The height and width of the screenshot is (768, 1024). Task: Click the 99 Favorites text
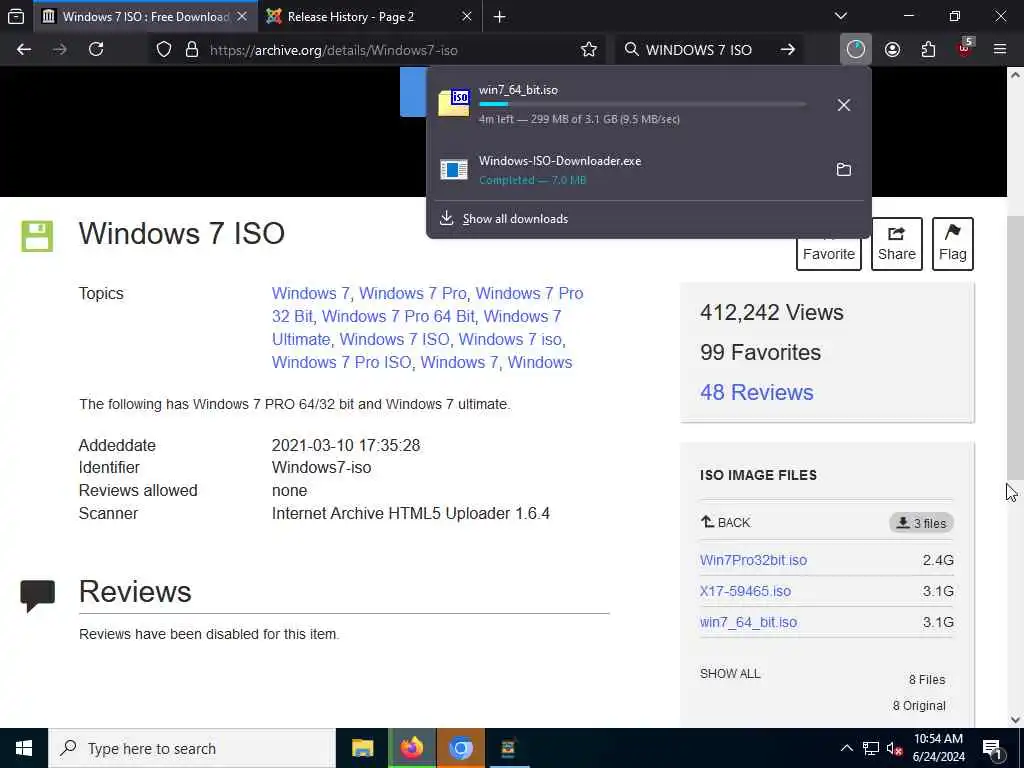(x=760, y=353)
